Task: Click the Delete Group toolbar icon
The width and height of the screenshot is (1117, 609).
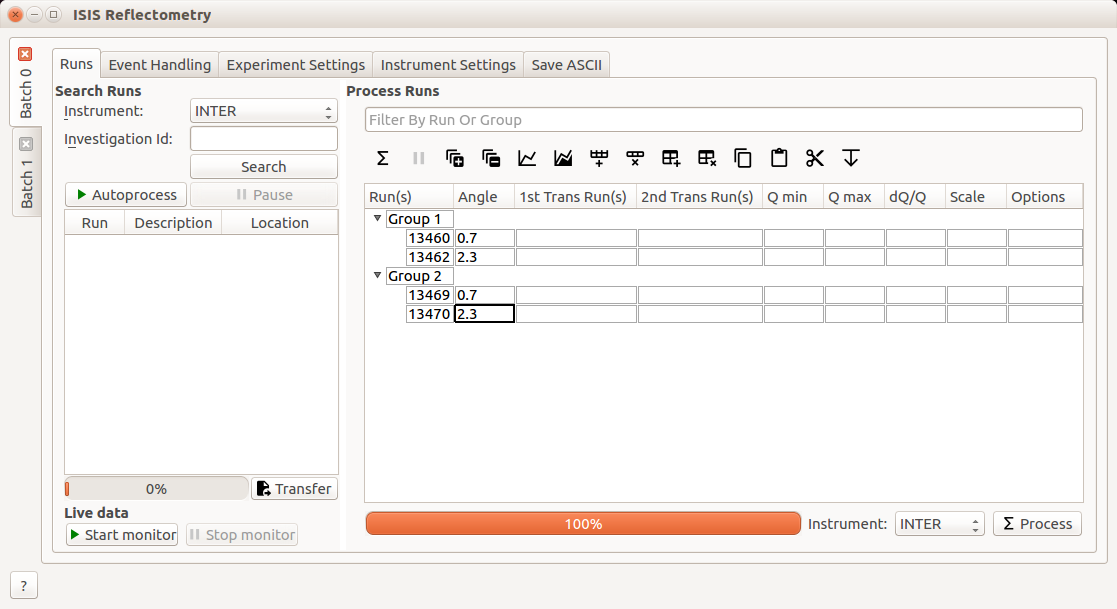Action: (707, 158)
